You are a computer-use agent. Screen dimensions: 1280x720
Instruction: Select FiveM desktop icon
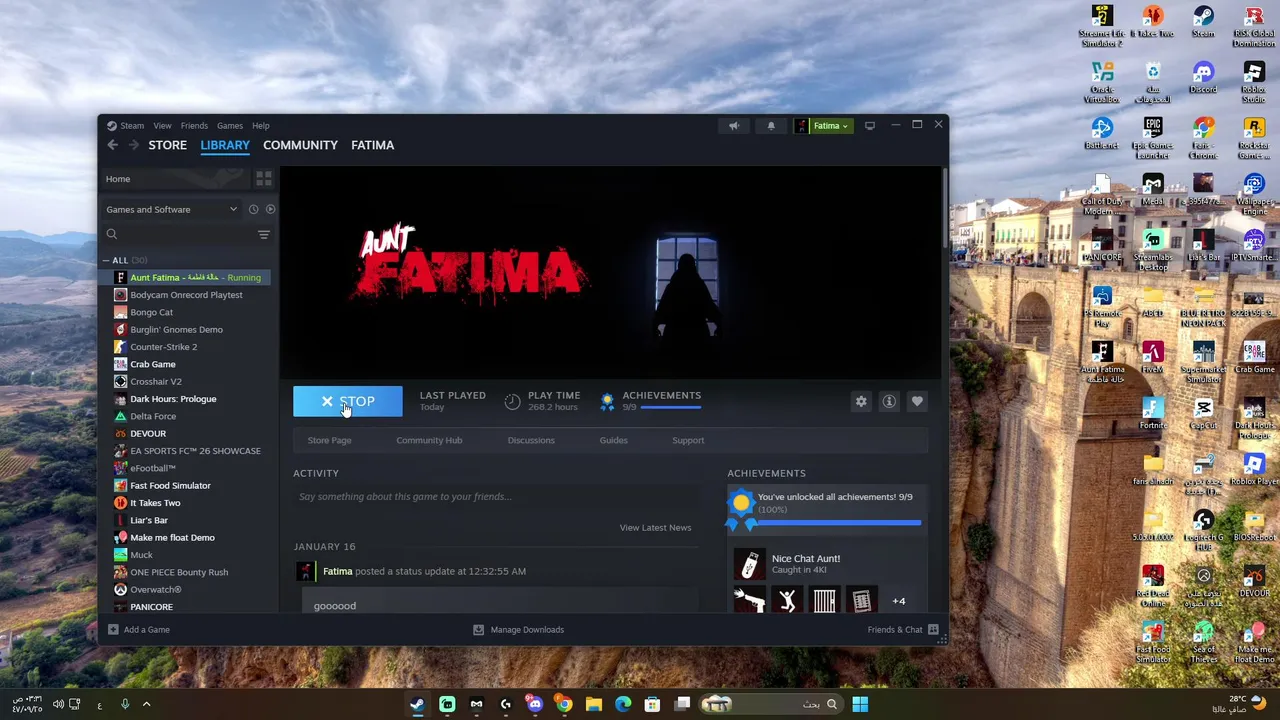coord(1153,357)
